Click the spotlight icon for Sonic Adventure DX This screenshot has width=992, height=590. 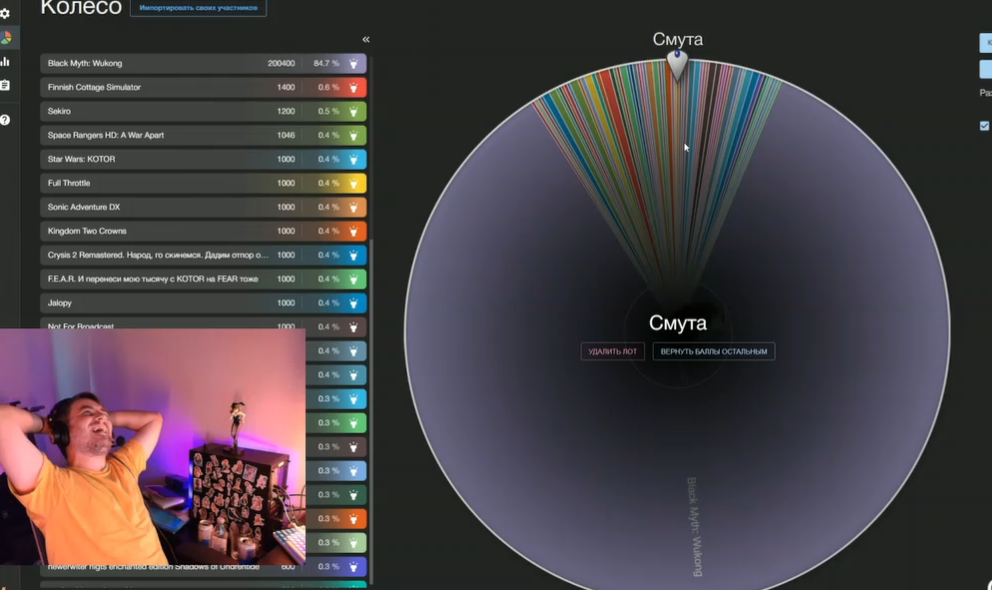pos(354,207)
